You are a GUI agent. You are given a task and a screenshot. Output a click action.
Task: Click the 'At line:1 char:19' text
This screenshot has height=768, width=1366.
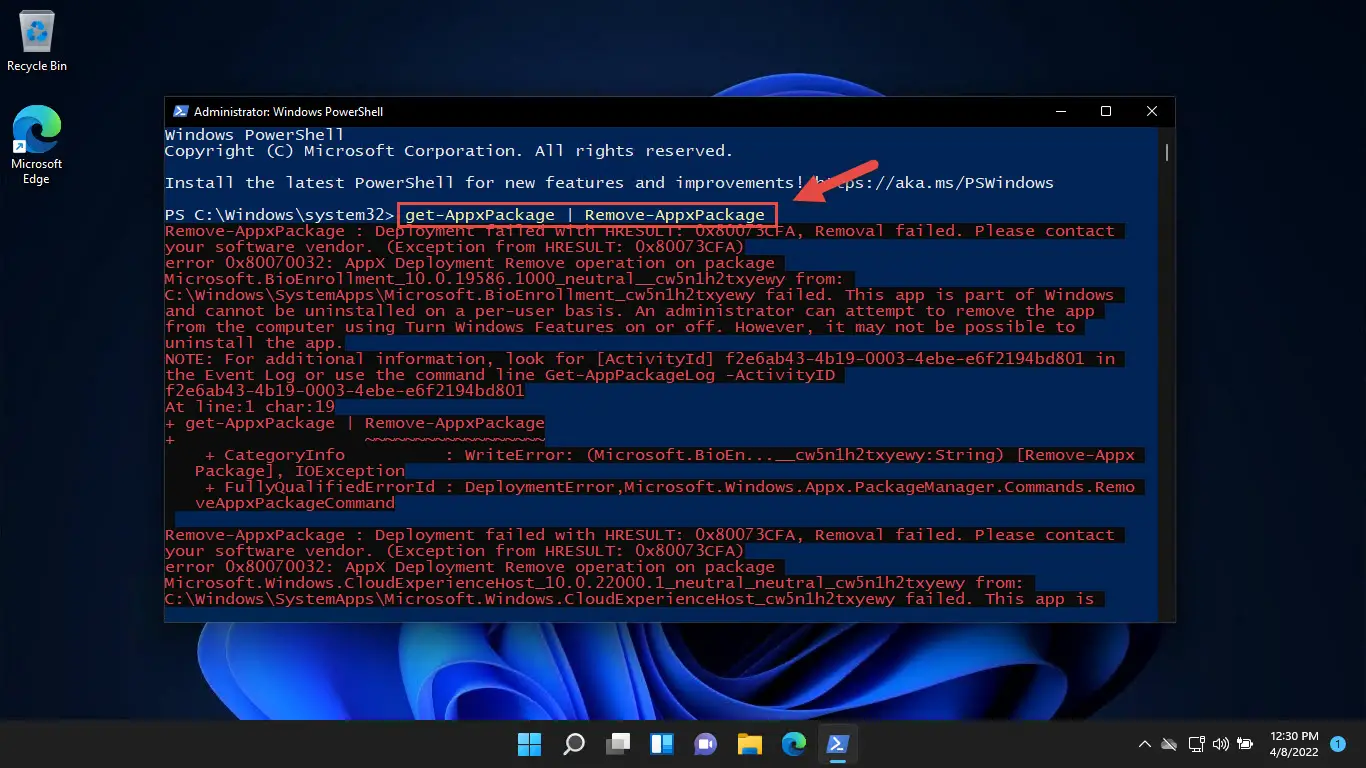(250, 407)
